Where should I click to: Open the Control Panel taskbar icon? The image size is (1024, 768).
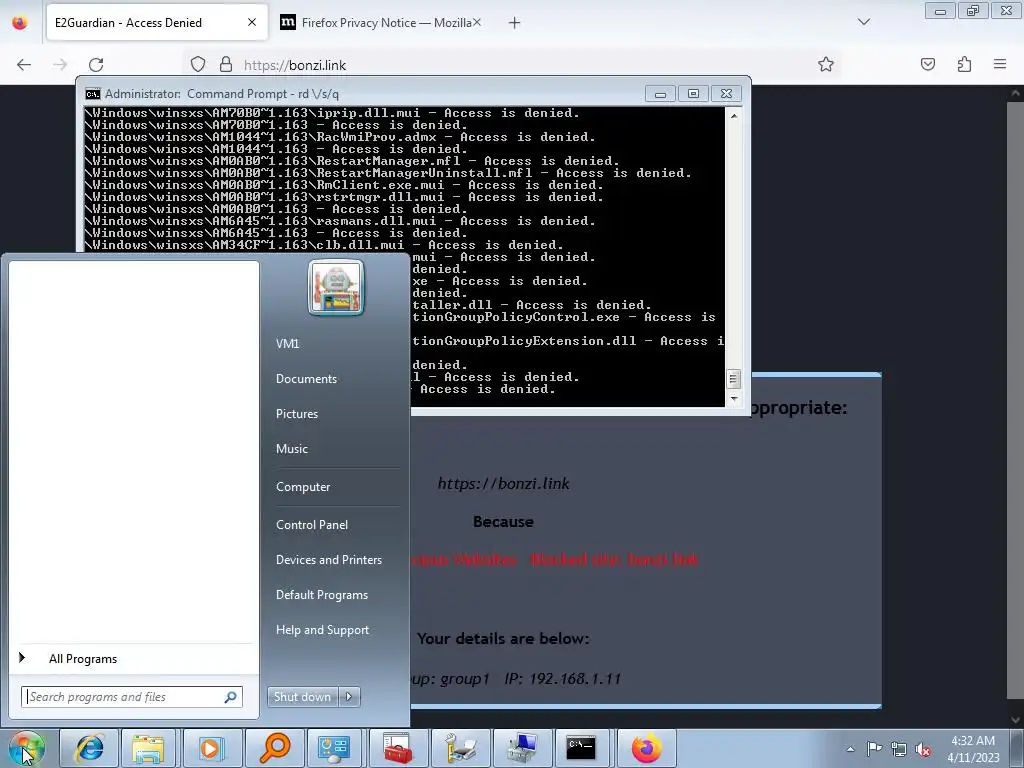point(334,748)
